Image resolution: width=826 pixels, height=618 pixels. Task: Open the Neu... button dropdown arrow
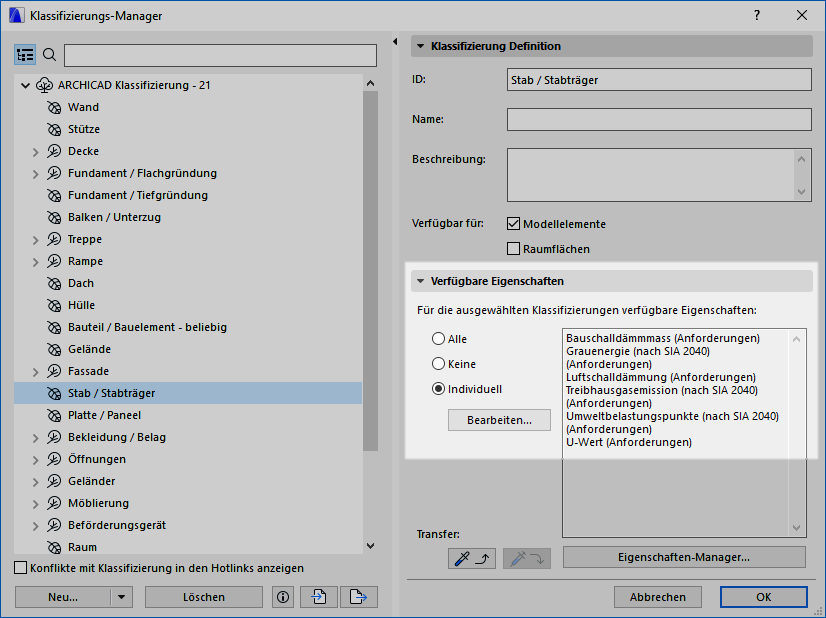122,597
